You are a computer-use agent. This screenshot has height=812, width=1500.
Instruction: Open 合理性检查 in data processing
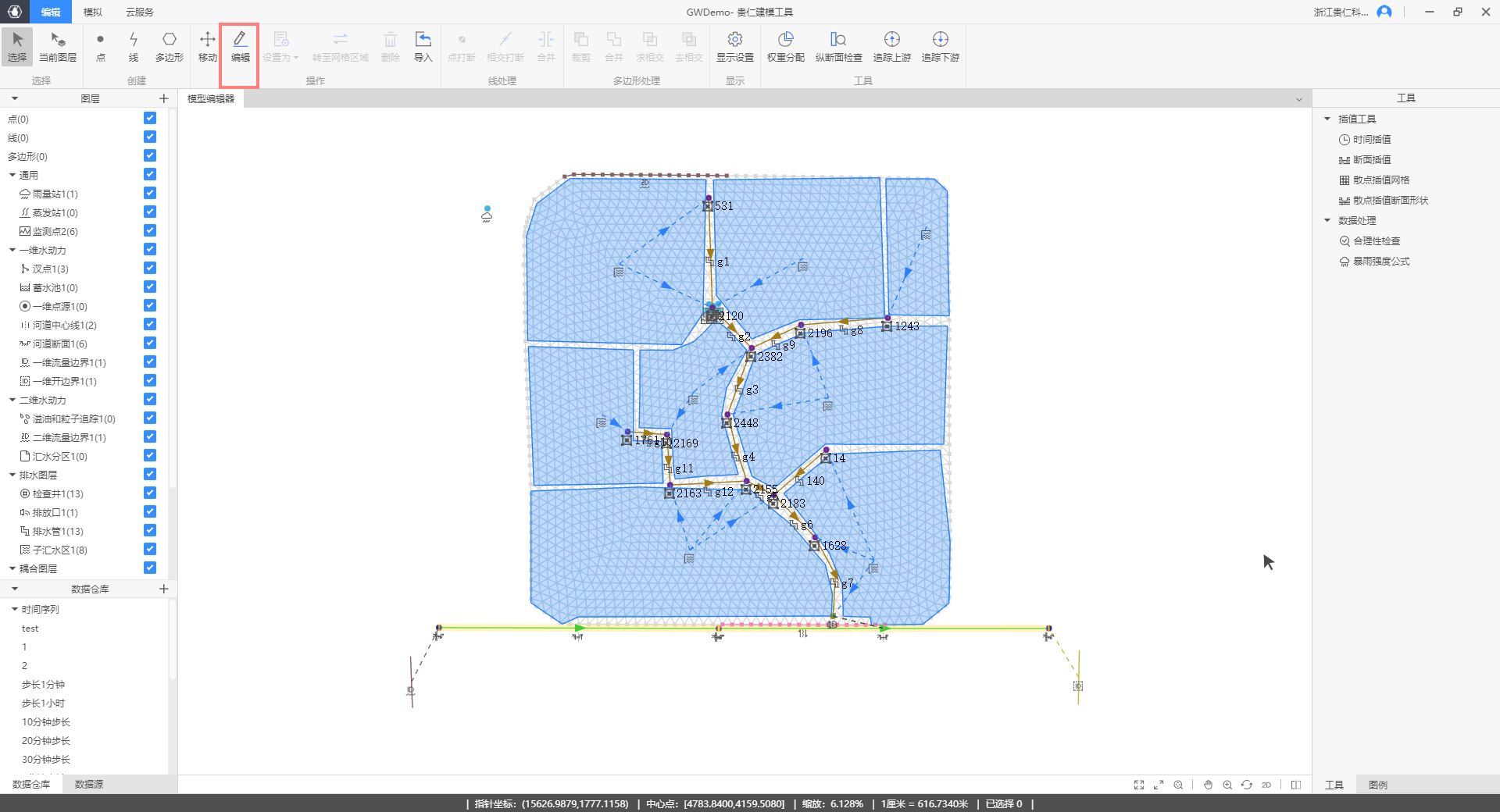tap(1376, 241)
